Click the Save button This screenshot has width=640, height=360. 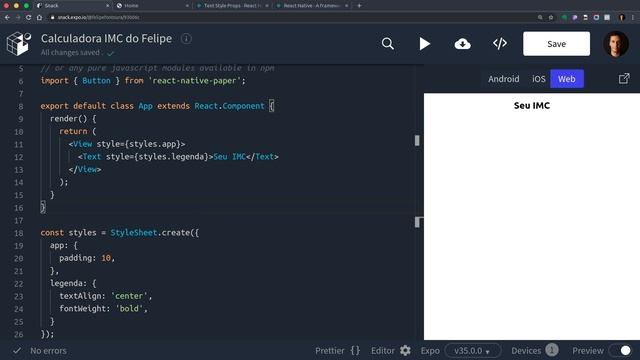(x=556, y=44)
